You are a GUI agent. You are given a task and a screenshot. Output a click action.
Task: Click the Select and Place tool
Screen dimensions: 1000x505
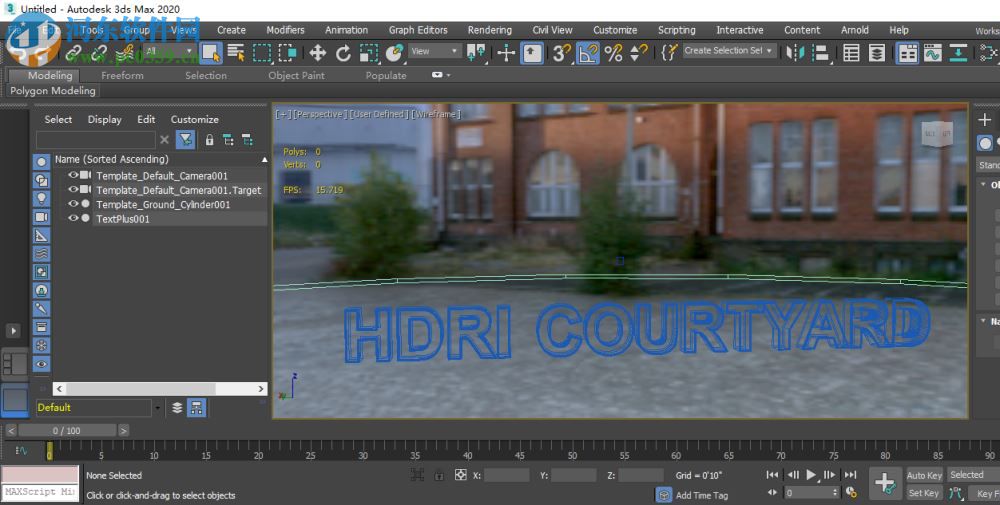(395, 53)
